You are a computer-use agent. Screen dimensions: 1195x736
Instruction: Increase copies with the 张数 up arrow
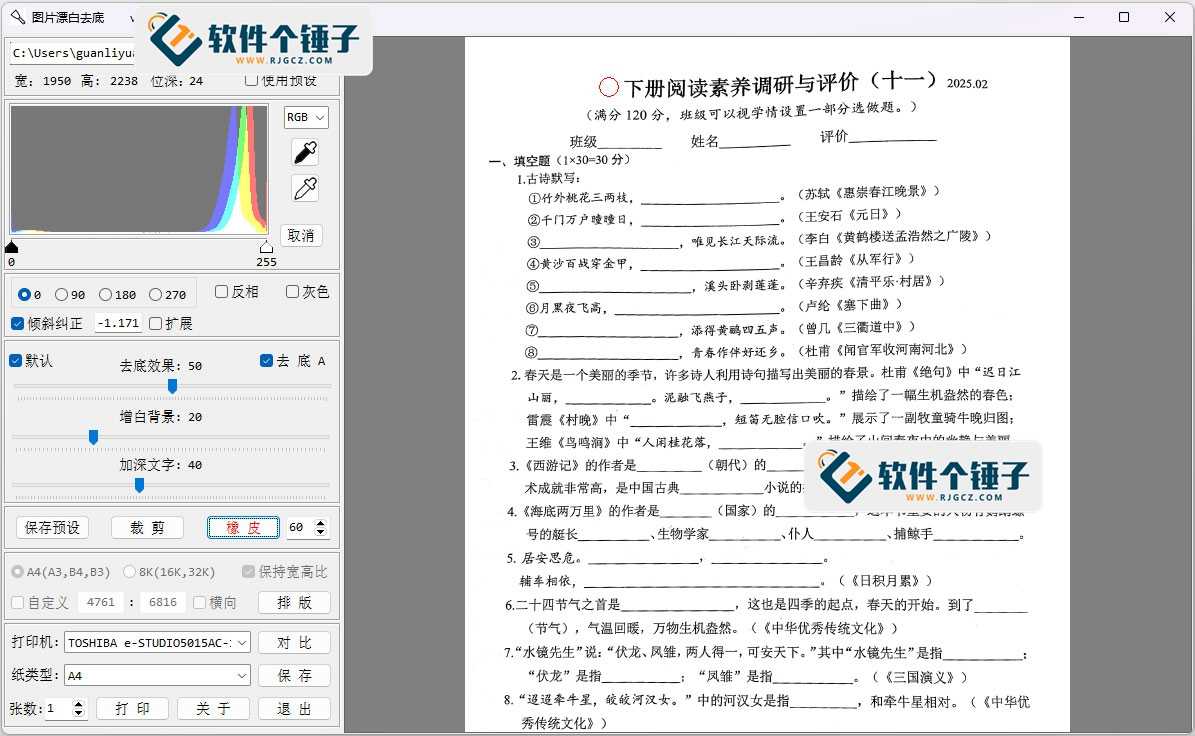click(78, 704)
